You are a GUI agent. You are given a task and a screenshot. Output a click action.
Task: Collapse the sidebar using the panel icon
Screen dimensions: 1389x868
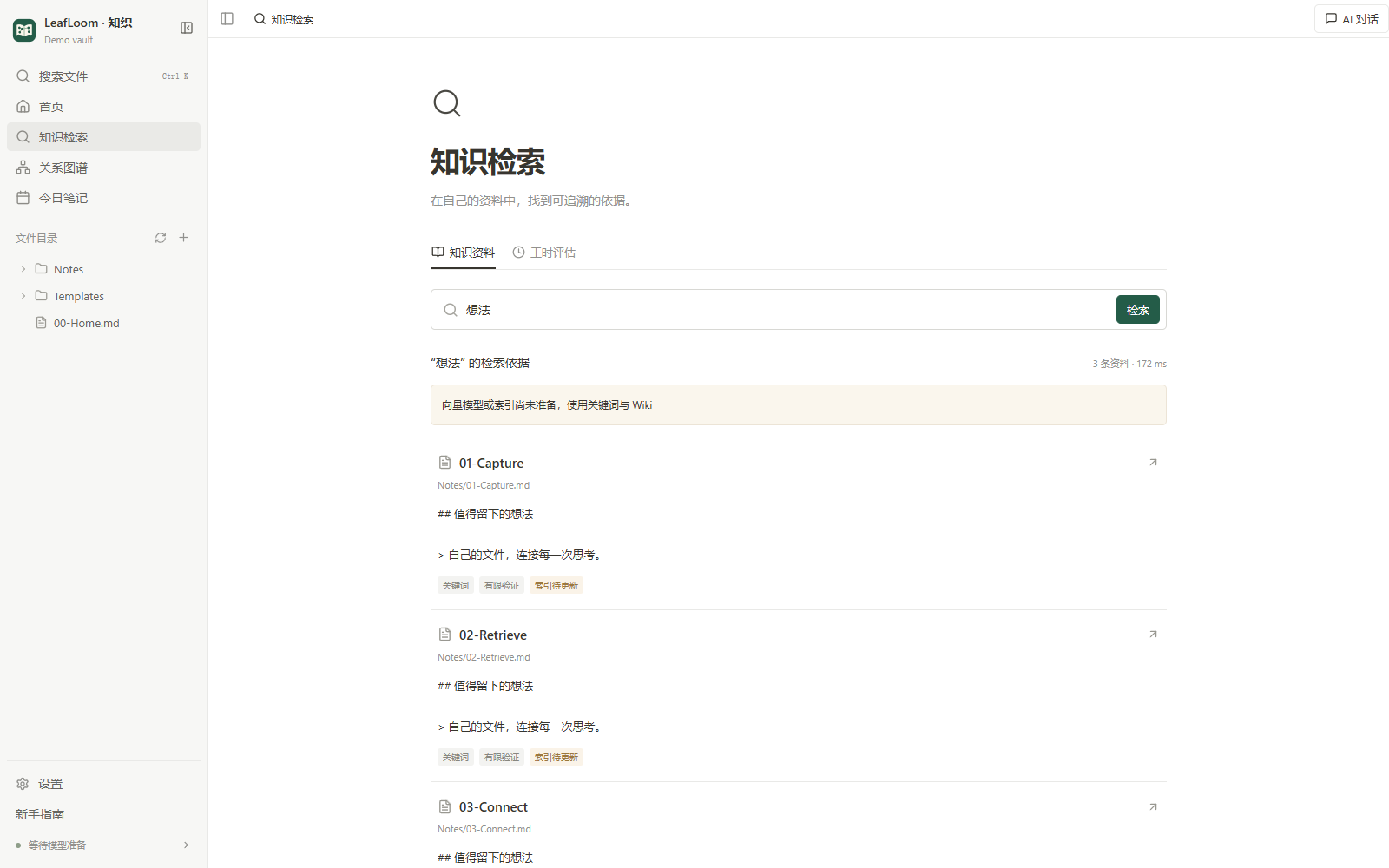coord(187,28)
